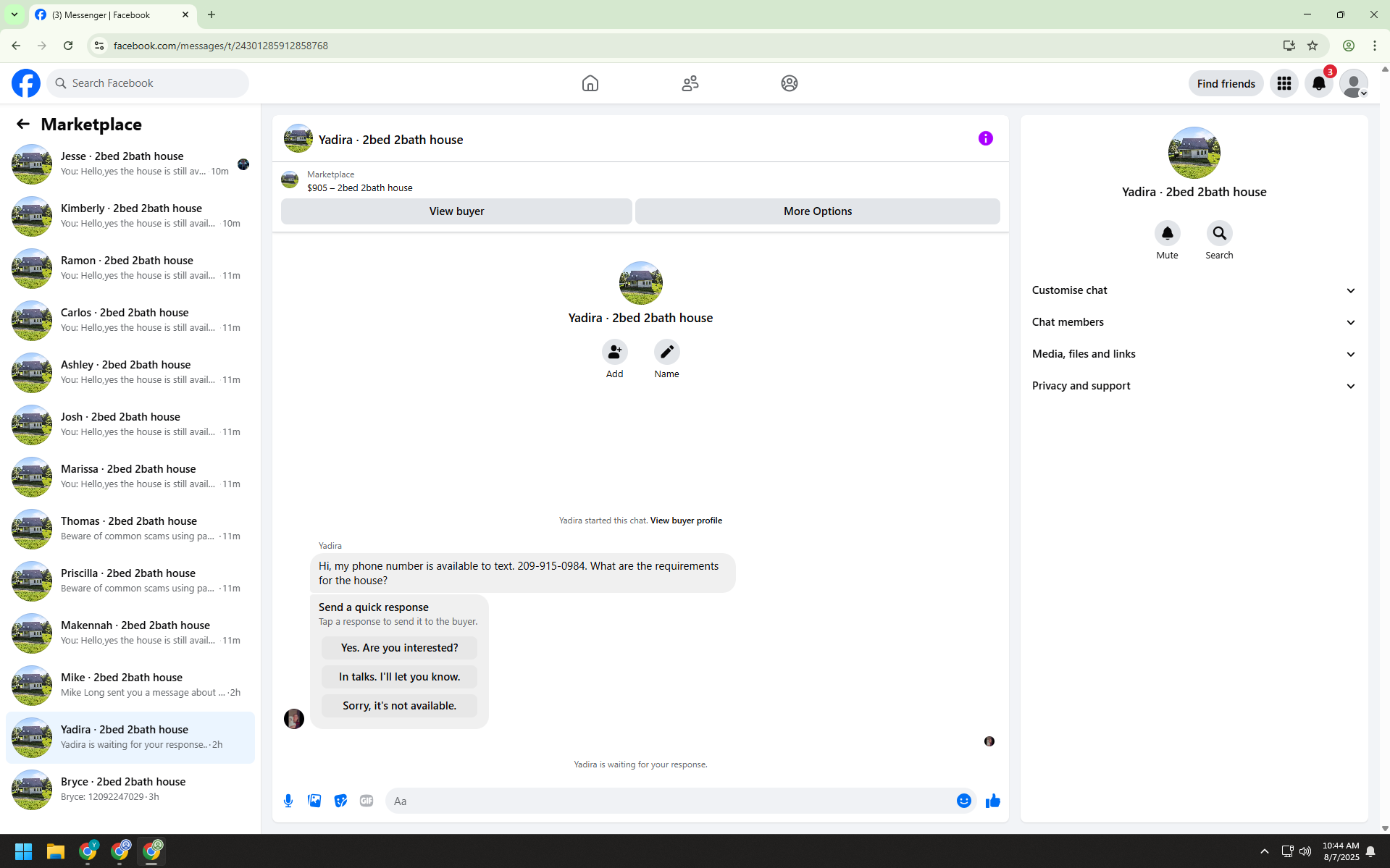Choose a sticker from the sticker icon

[x=340, y=801]
